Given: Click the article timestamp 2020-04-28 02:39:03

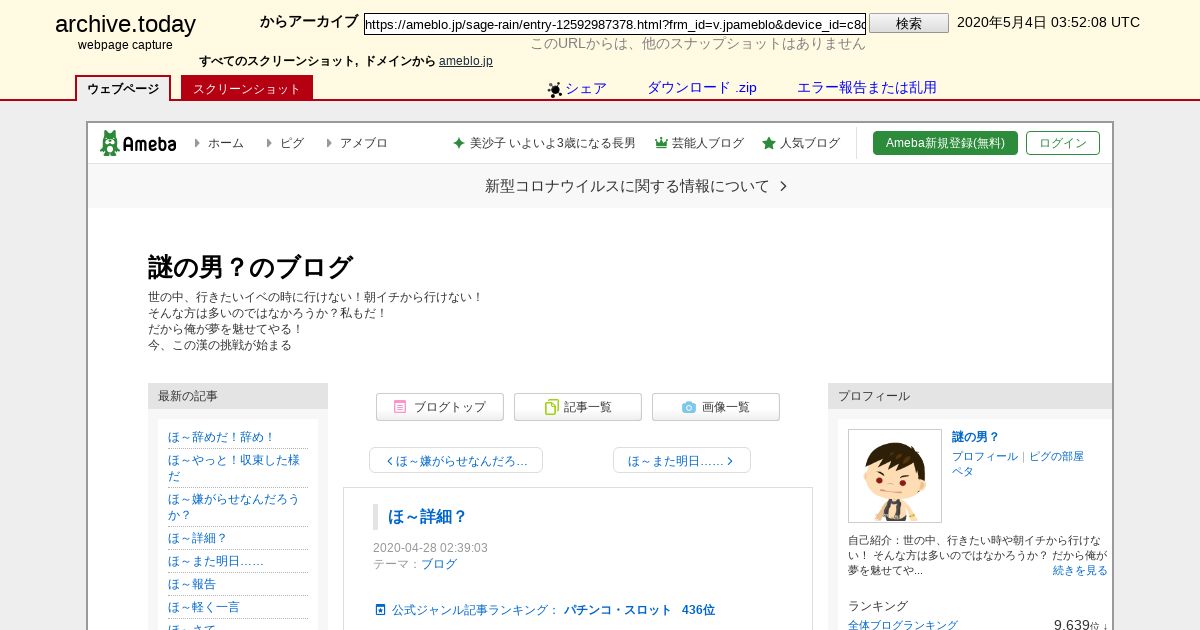Looking at the screenshot, I should click(x=430, y=548).
